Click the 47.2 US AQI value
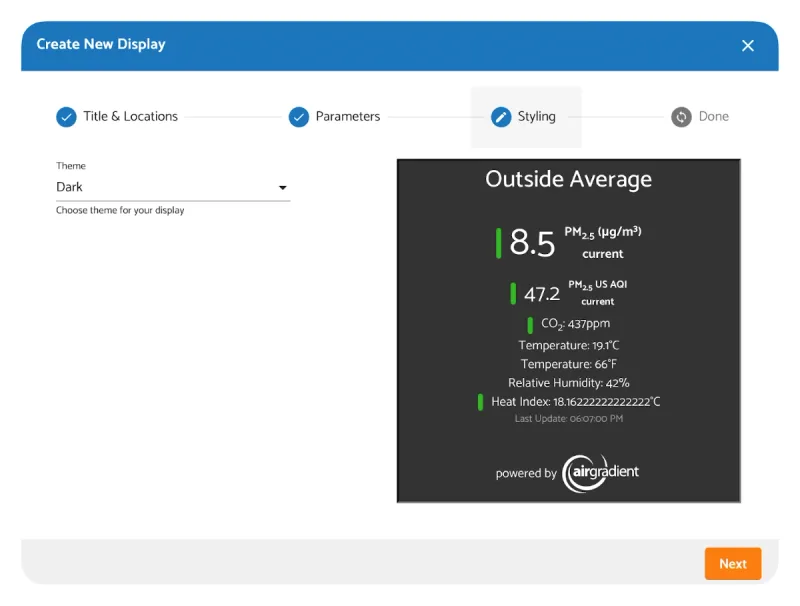 click(542, 294)
